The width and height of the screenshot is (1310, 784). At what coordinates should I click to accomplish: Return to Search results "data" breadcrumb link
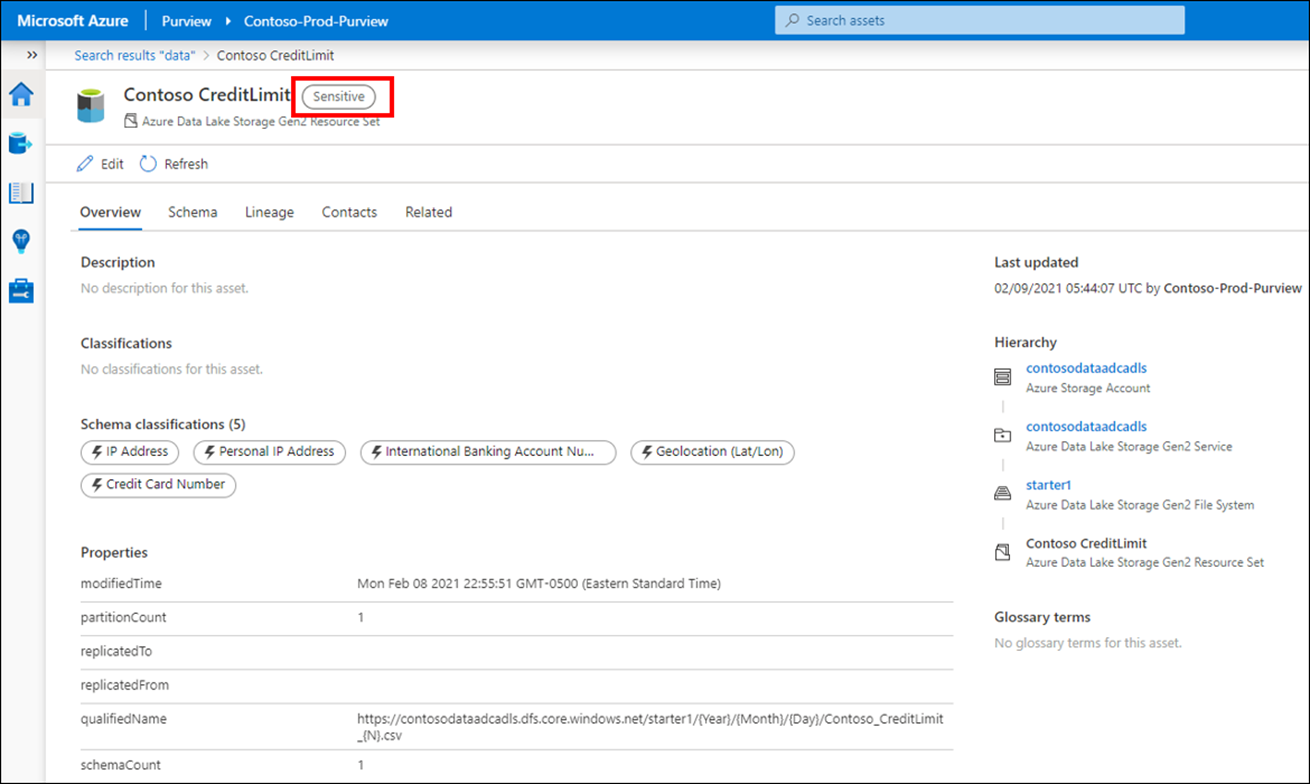(133, 55)
